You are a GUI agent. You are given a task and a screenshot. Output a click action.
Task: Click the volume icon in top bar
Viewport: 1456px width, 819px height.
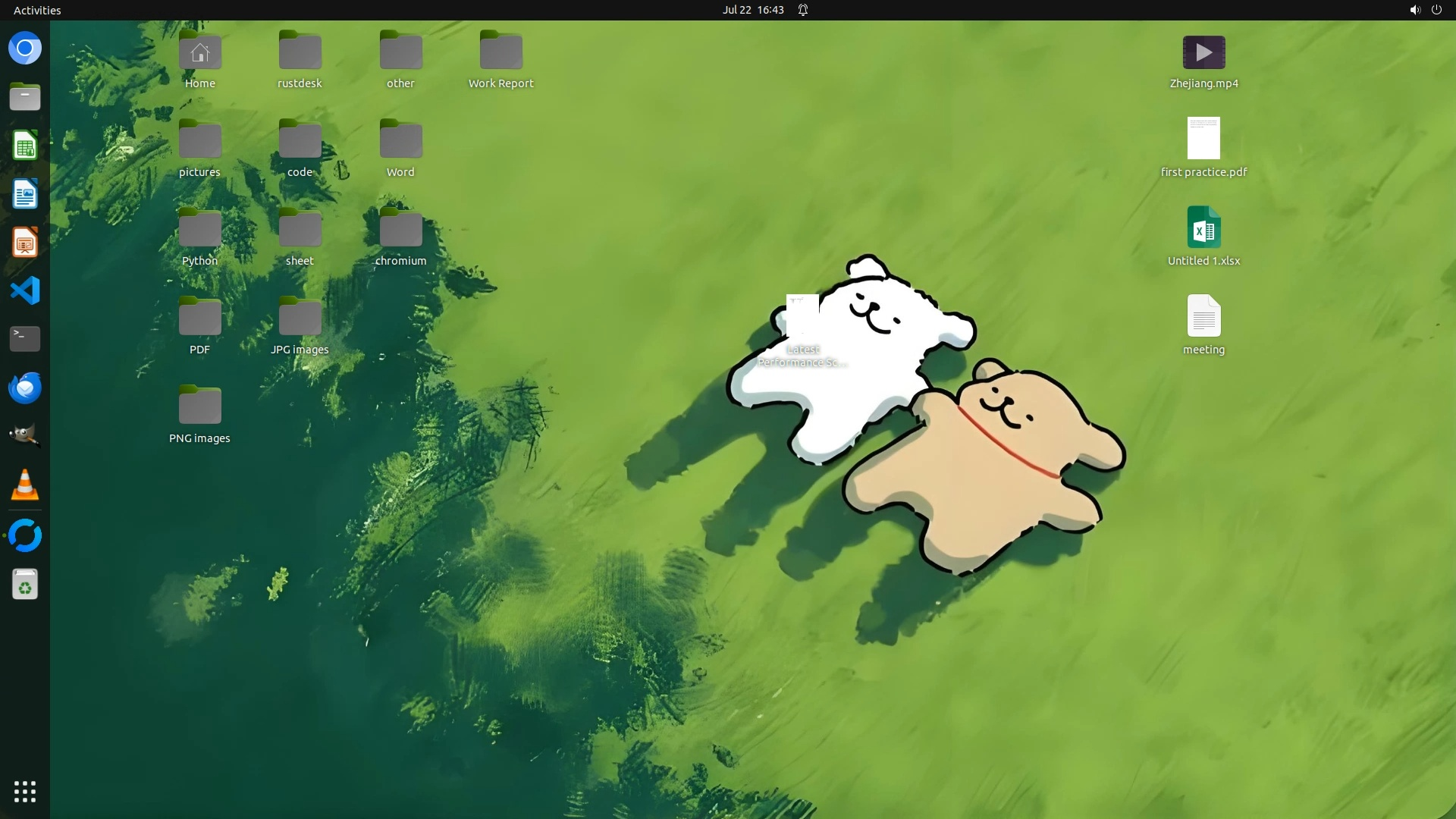tap(1414, 10)
